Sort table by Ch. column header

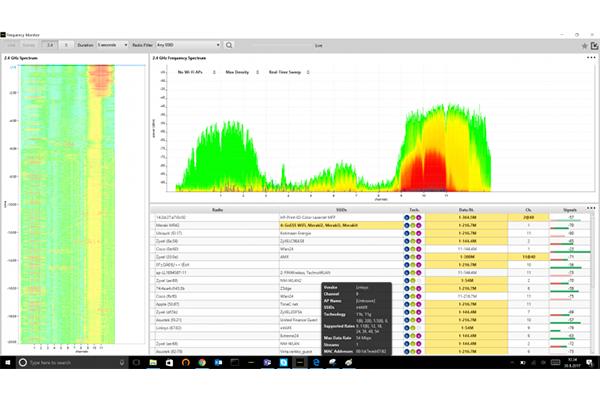(528, 210)
